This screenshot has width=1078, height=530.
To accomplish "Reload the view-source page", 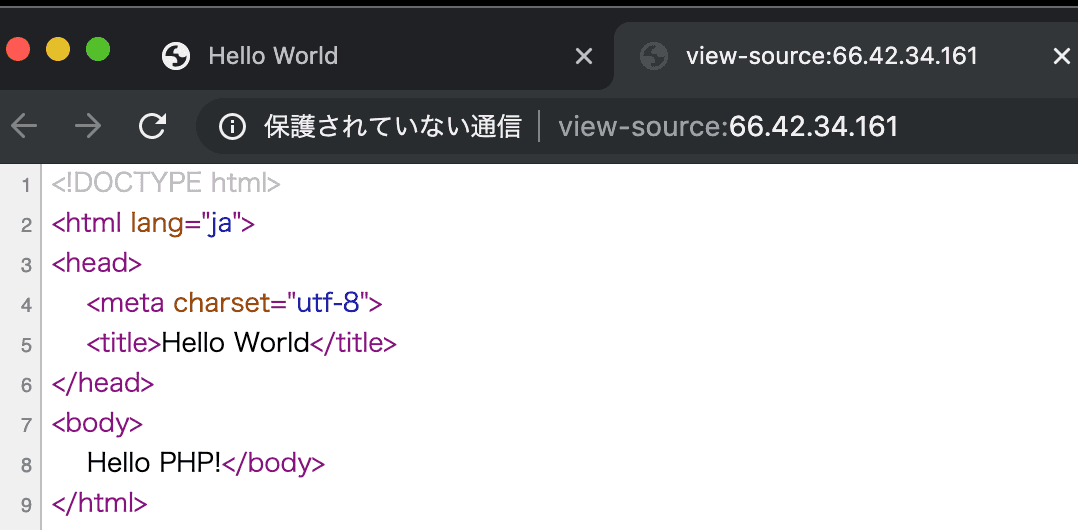I will point(152,126).
